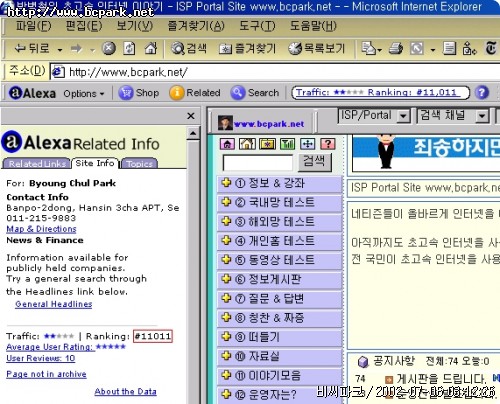Click the Edit document toolbar icon
This screenshot has height=404, width=500.
pyautogui.click(x=449, y=48)
